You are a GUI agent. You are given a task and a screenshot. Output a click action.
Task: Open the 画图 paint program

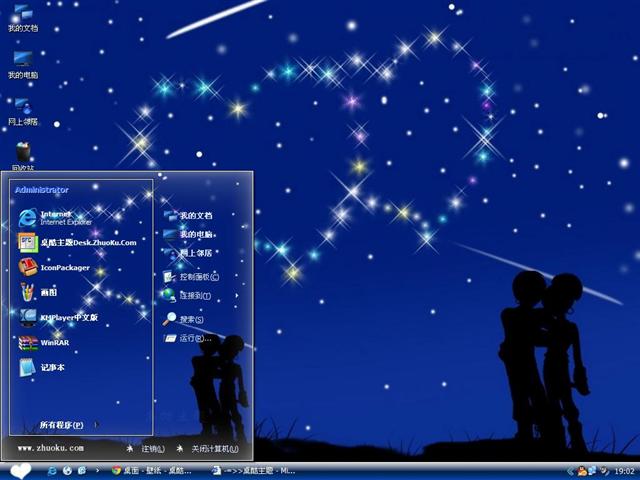coord(50,292)
